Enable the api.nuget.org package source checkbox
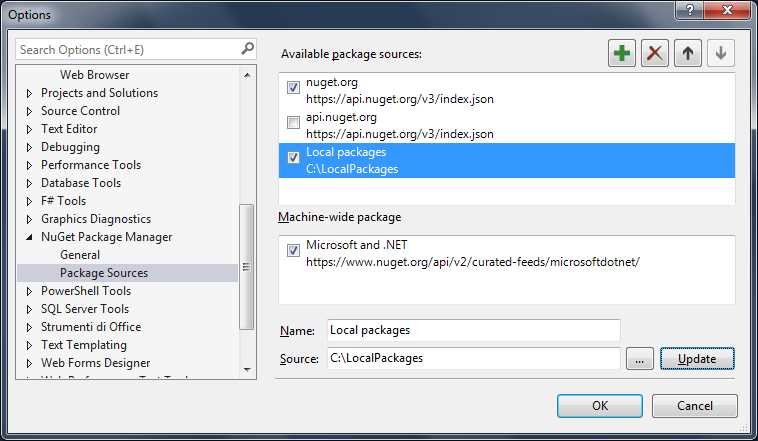Viewport: 758px width, 441px height. 293,122
